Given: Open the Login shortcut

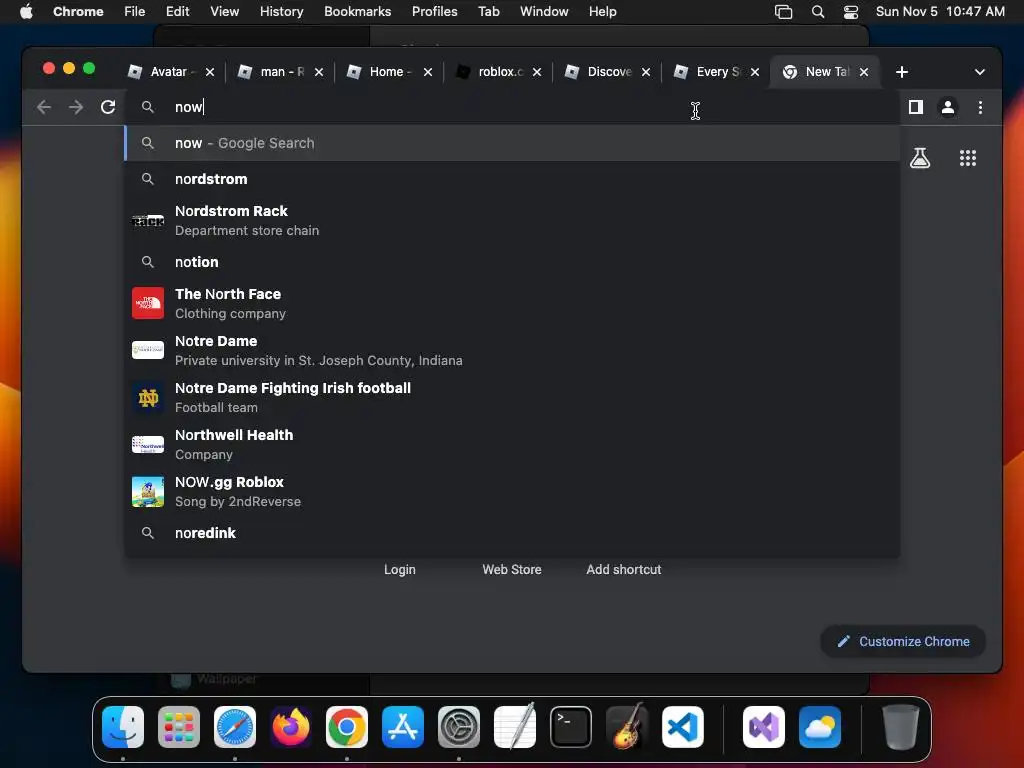Looking at the screenshot, I should coord(400,569).
